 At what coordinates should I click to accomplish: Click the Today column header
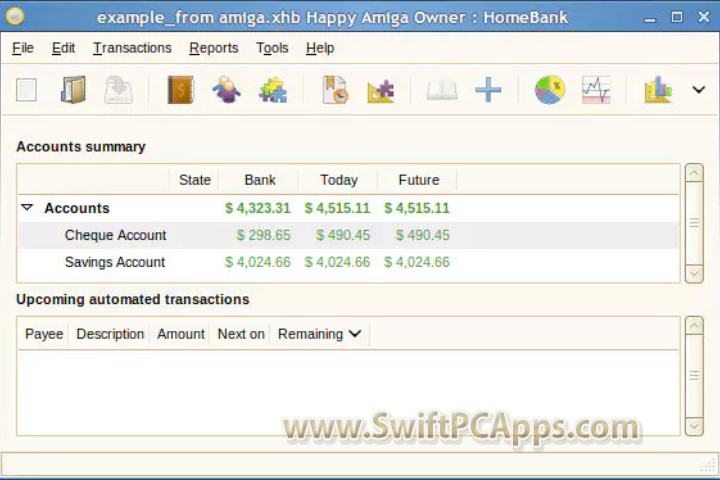pos(339,180)
